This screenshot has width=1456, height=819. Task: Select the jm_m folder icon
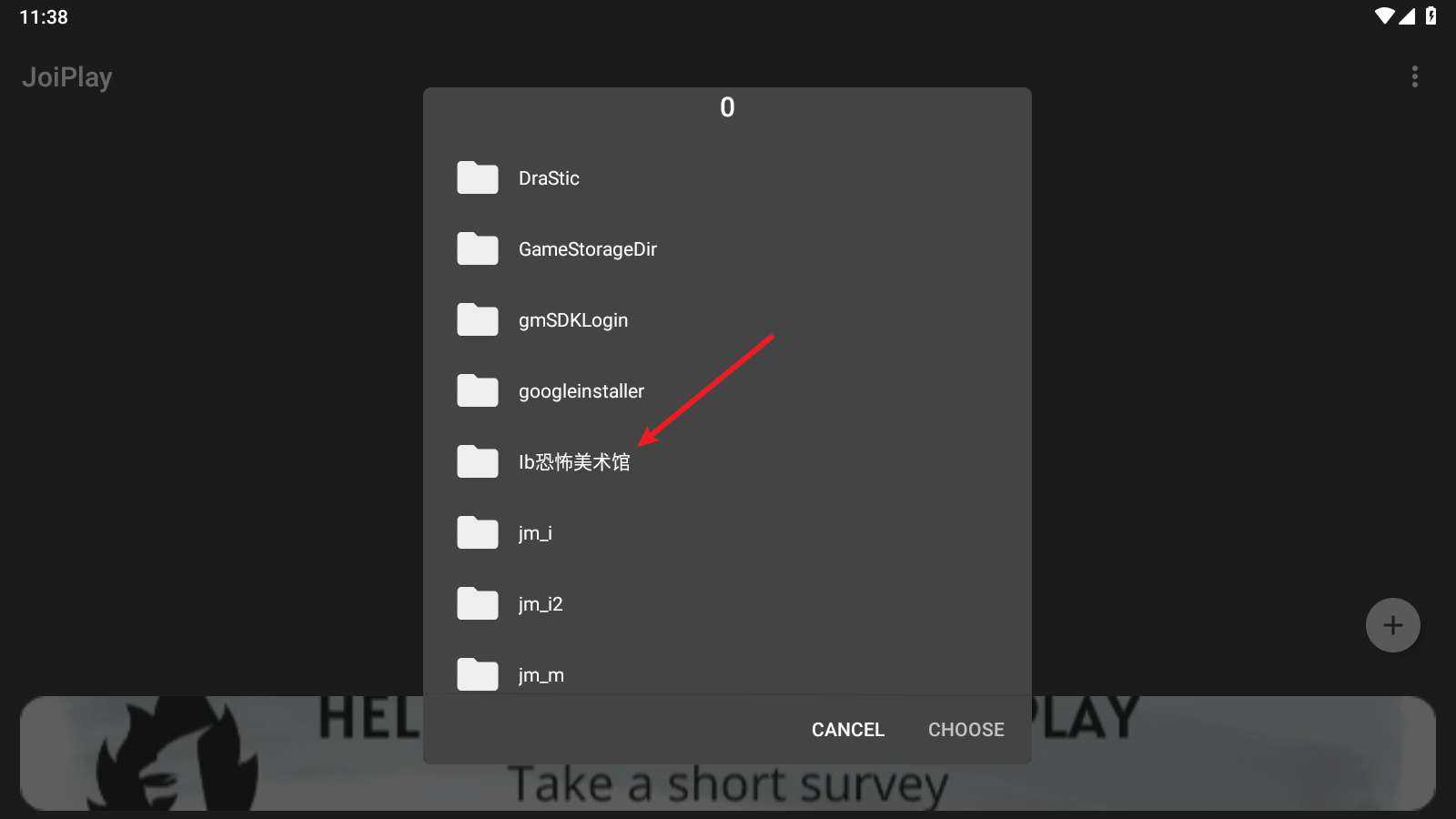pyautogui.click(x=477, y=674)
